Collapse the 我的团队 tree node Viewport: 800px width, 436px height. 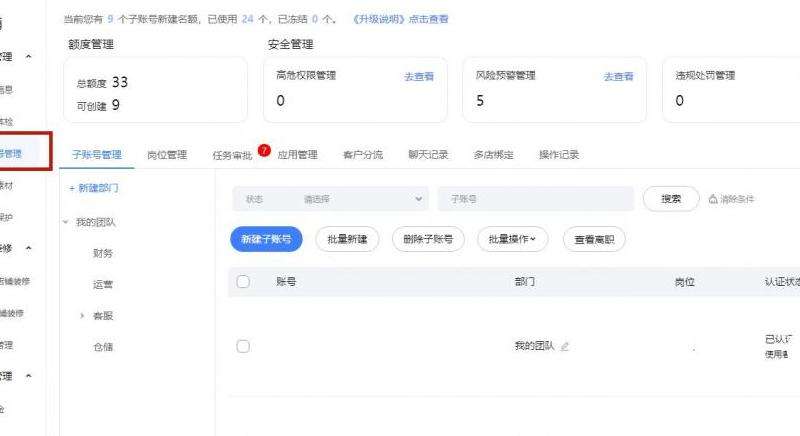66,222
